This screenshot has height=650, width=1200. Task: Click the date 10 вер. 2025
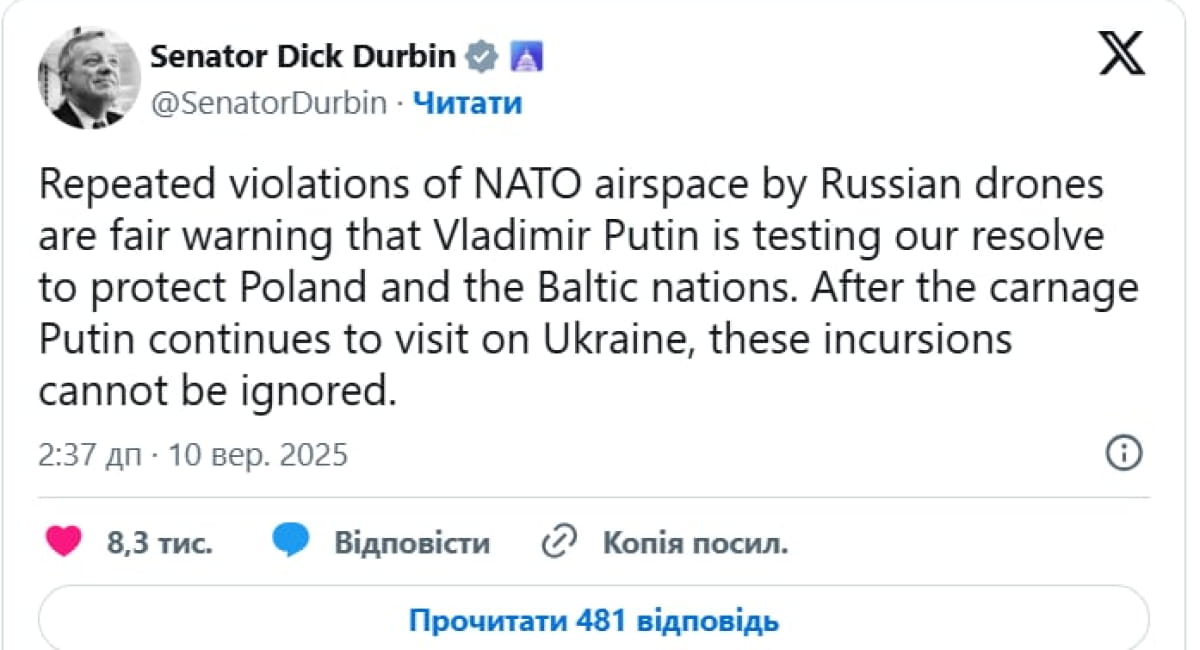click(x=258, y=456)
